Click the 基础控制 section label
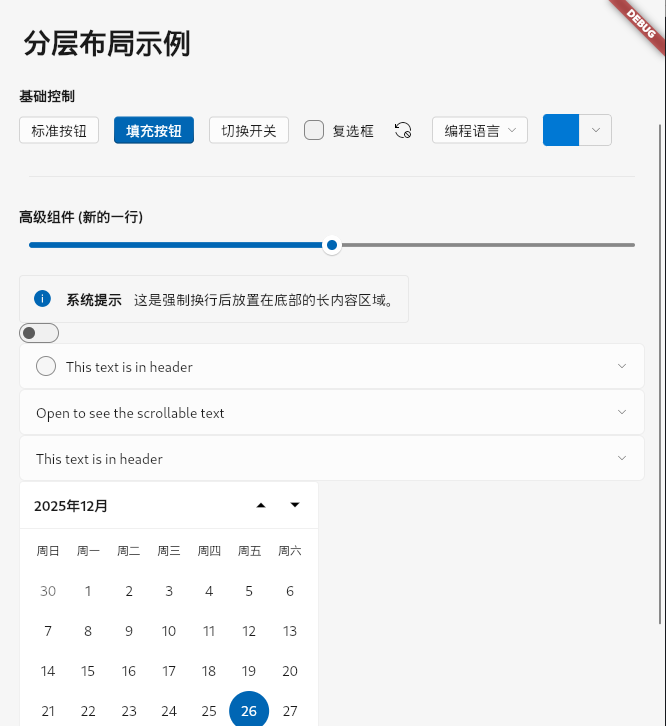Viewport: 666px width, 726px height. (x=47, y=96)
